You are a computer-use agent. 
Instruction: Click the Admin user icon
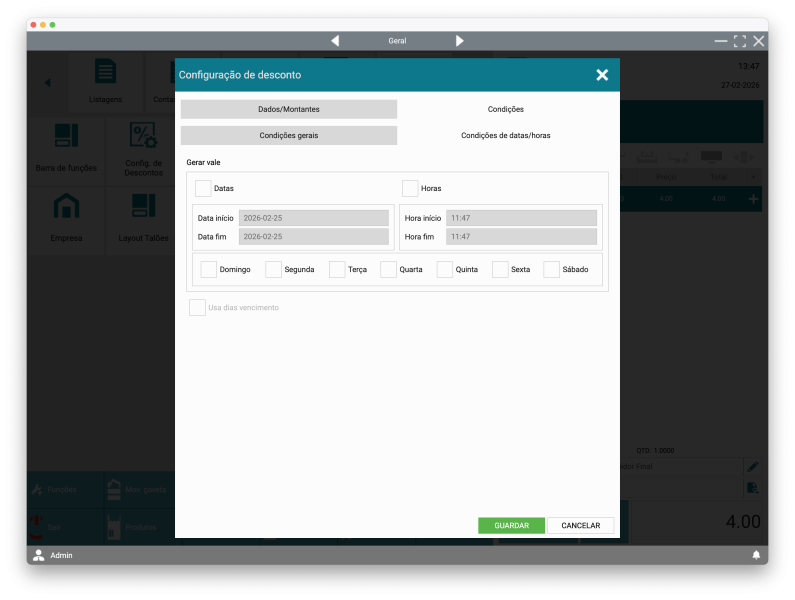(x=39, y=555)
